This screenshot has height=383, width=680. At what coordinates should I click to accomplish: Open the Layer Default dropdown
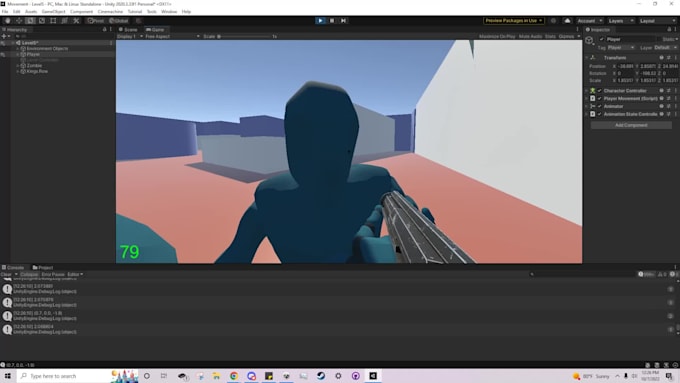point(665,48)
